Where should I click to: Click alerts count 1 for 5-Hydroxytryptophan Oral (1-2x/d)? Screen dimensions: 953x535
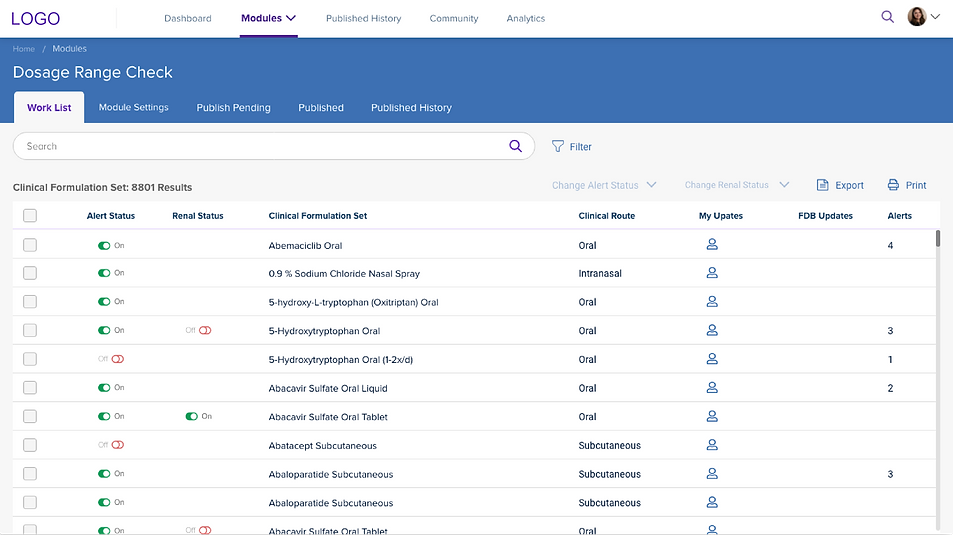click(890, 359)
